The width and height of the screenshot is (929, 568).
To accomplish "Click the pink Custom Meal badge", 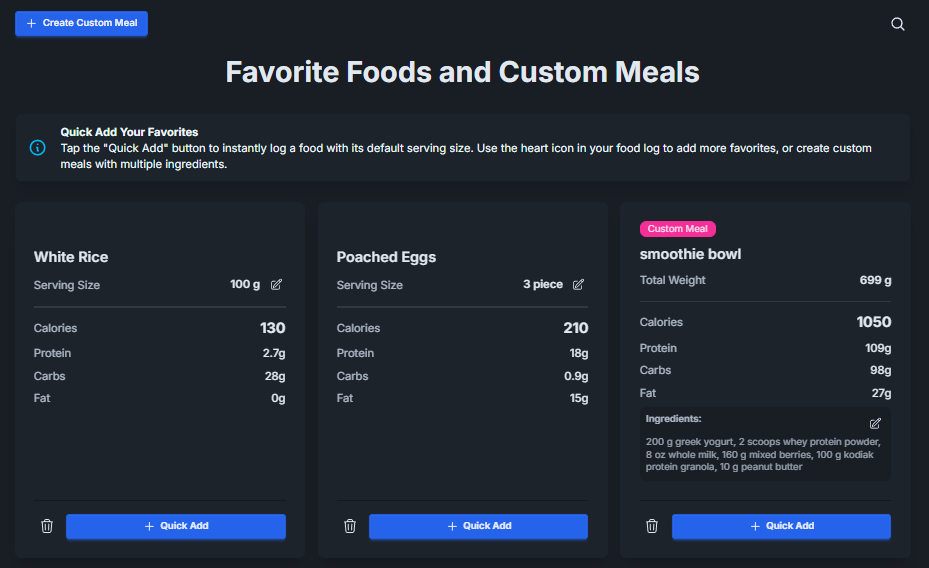I will click(677, 229).
